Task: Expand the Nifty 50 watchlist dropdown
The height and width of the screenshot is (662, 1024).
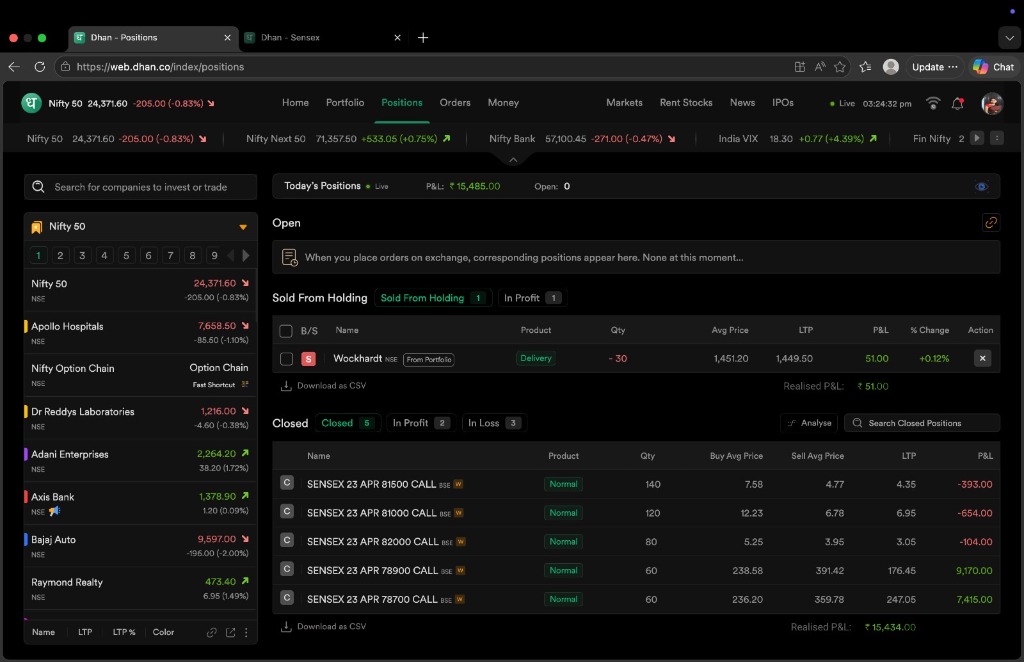Action: pos(243,227)
